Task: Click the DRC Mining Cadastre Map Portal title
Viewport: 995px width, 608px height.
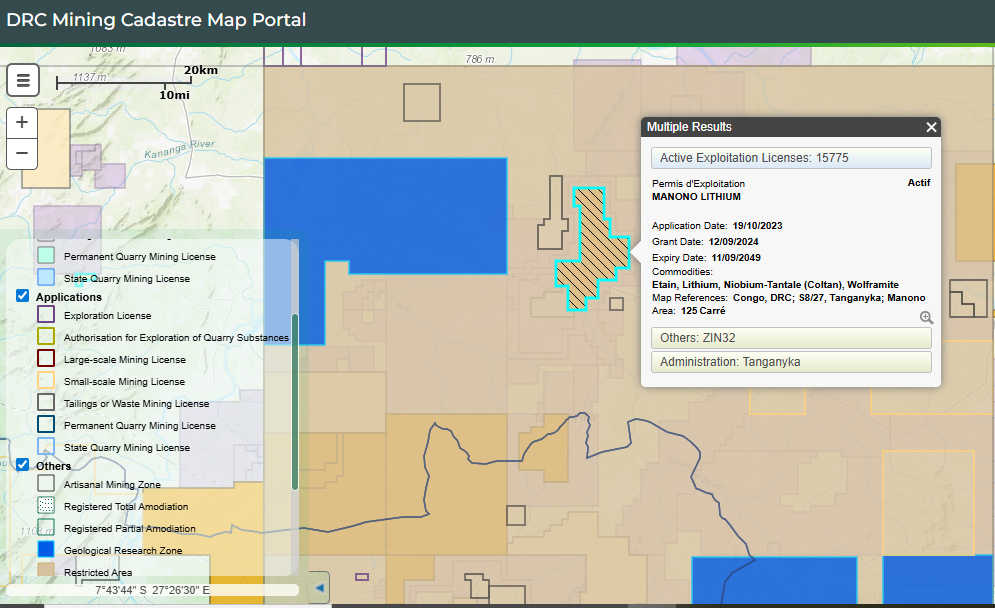Action: click(156, 20)
